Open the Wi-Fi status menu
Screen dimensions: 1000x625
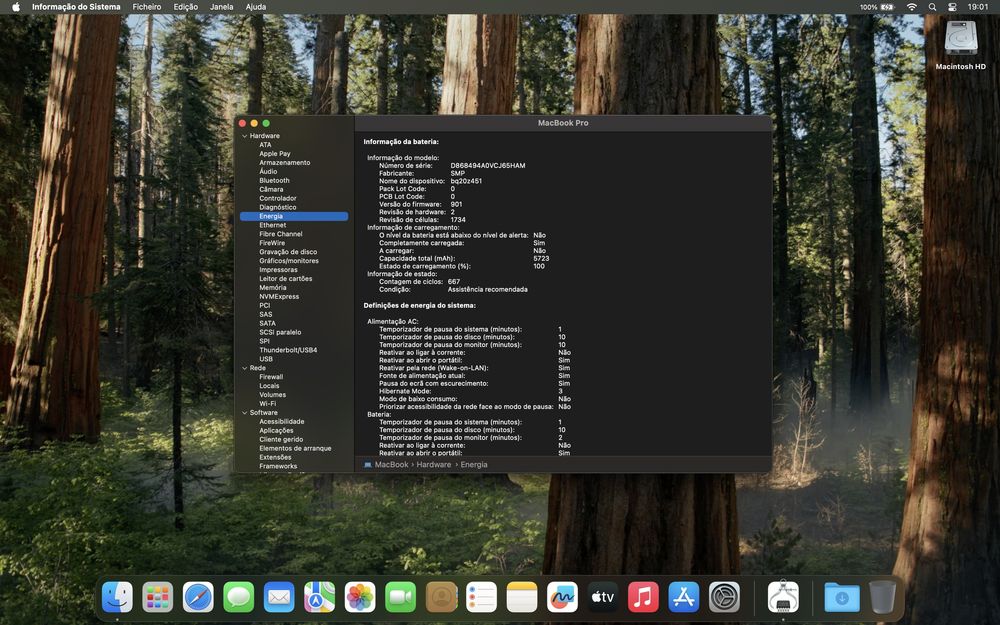pos(912,7)
